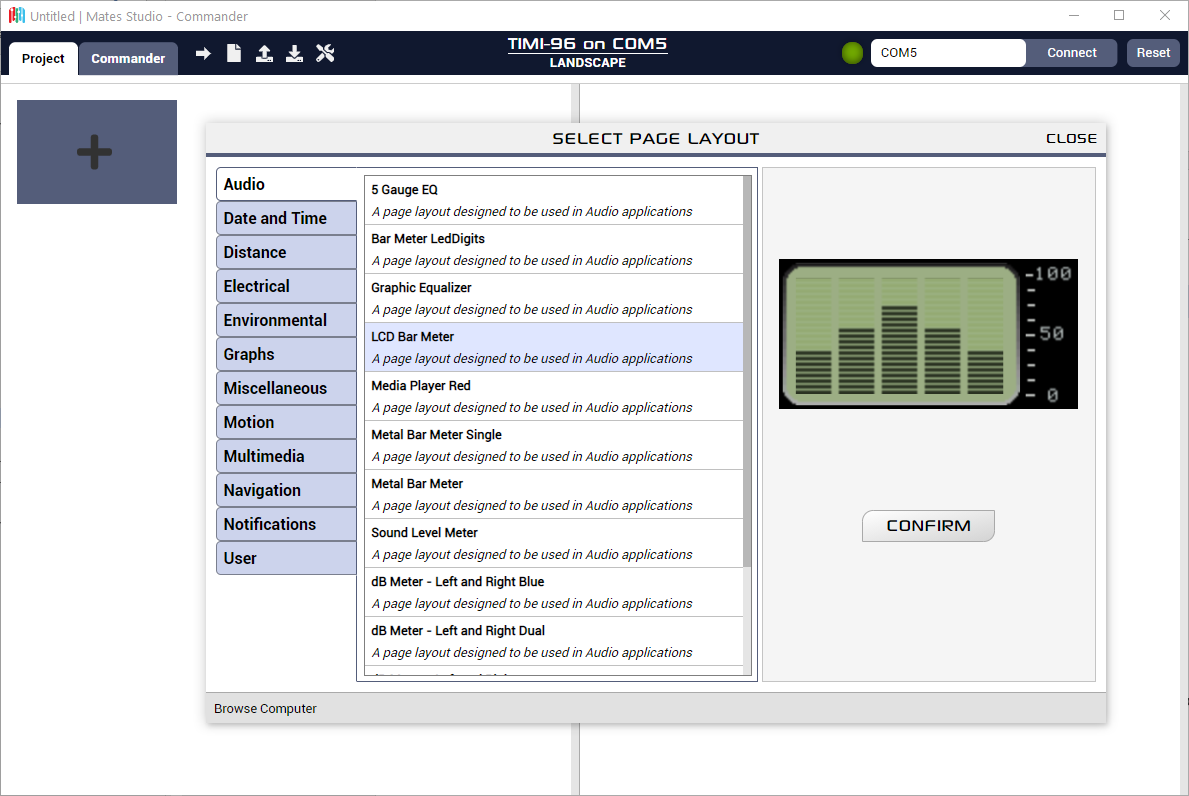Click the LANDSCAPE orientation label
1189x796 pixels.
click(x=588, y=63)
